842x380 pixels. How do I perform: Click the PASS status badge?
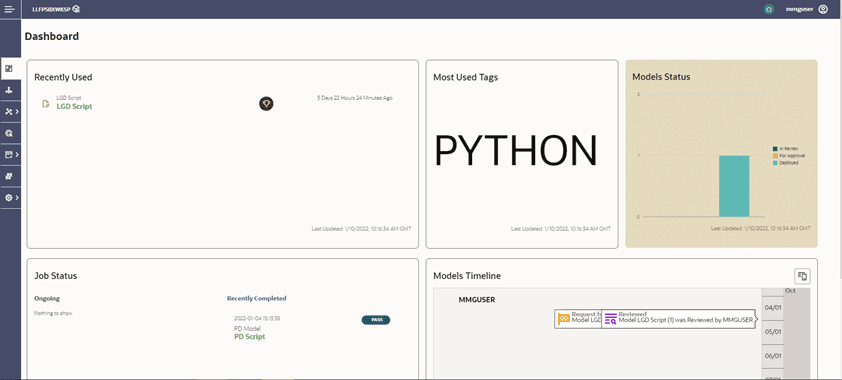[376, 320]
